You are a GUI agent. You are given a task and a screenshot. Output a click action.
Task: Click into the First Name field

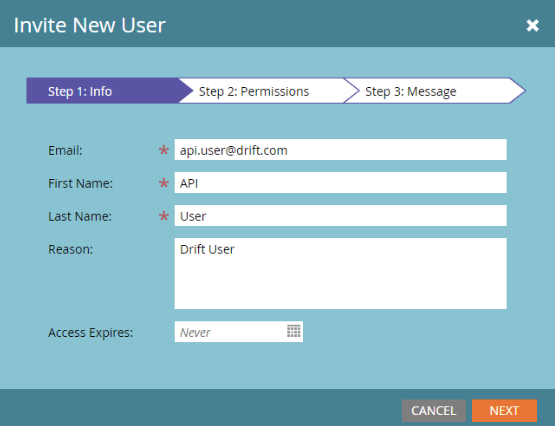341,183
